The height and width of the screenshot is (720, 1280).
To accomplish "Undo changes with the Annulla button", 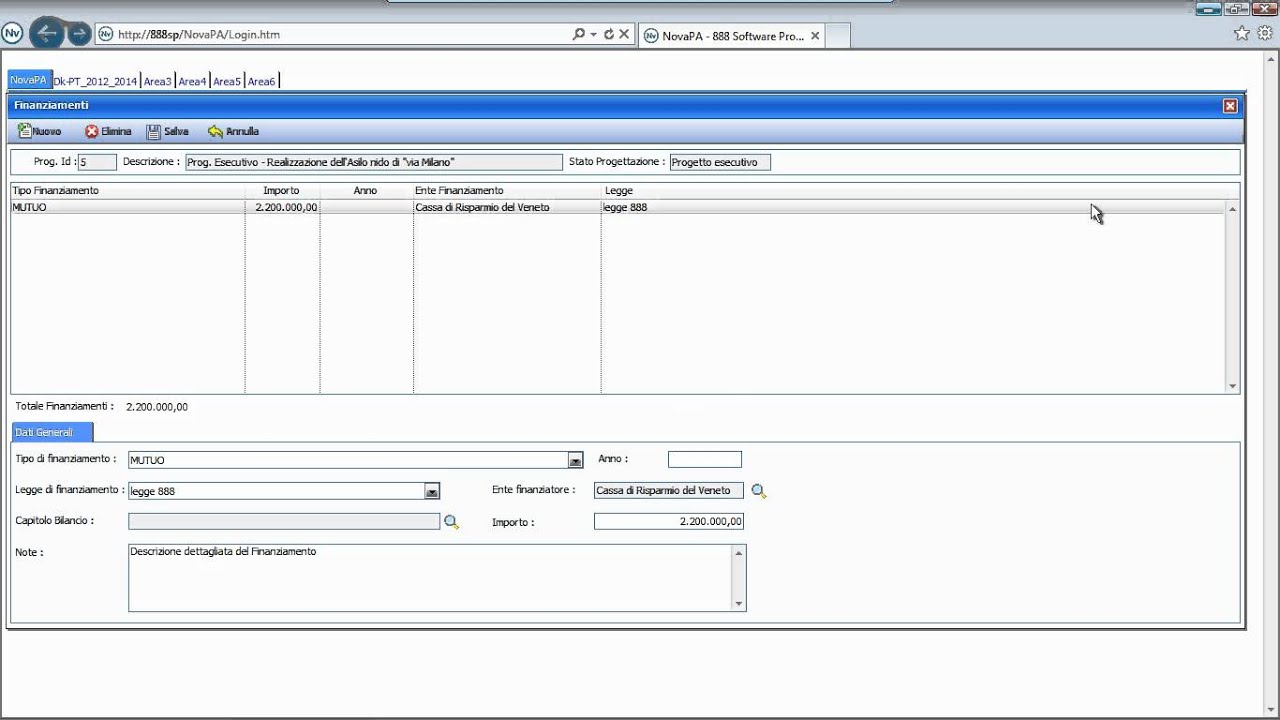I will pos(233,131).
